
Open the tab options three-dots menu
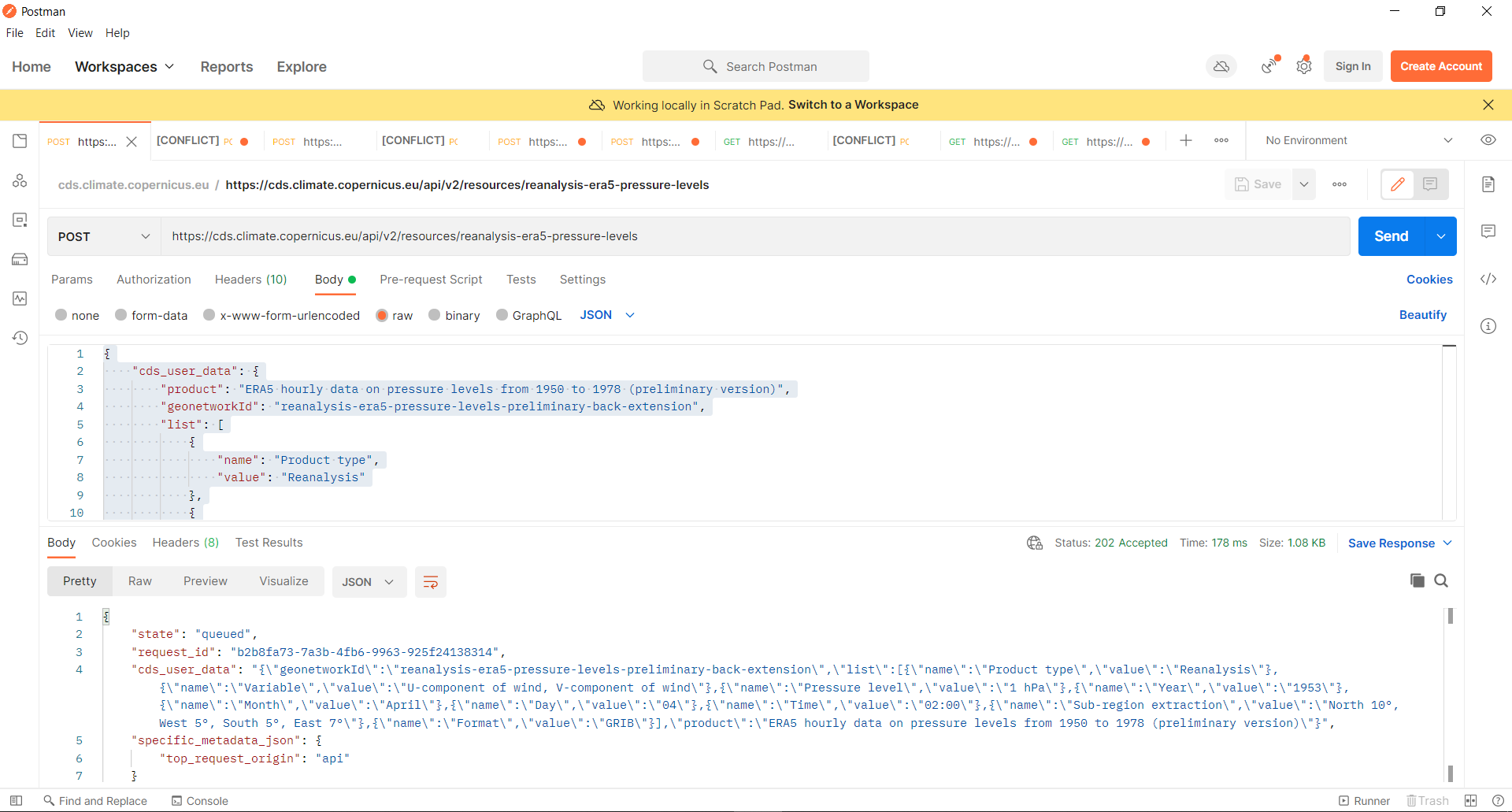(1221, 140)
